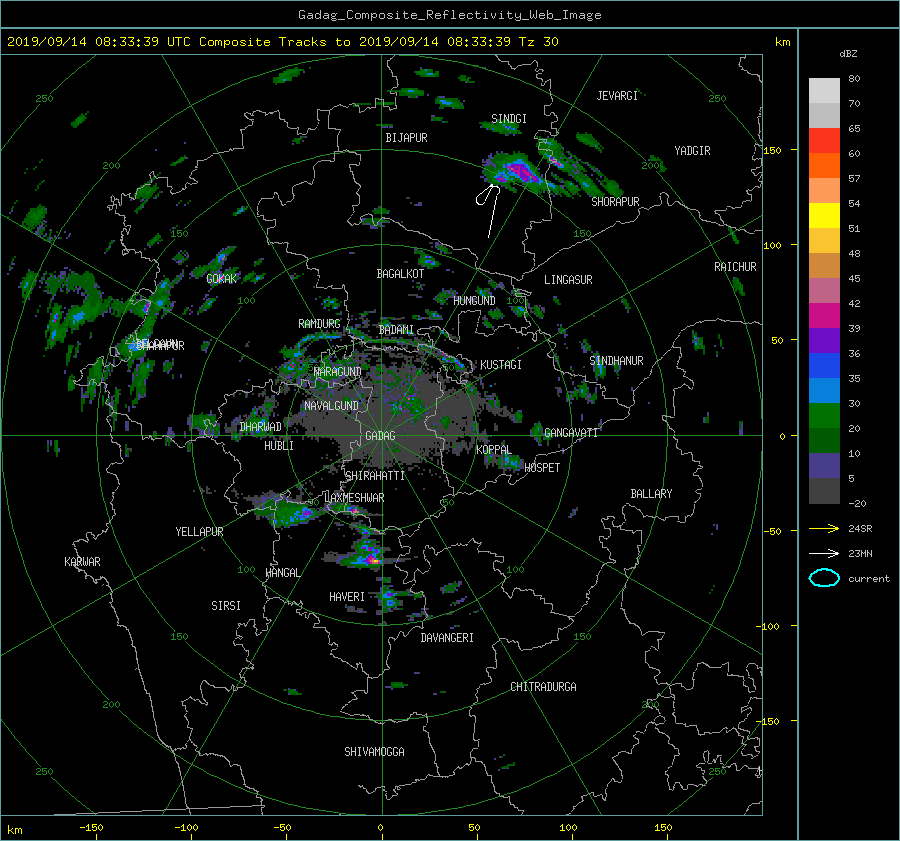Click the '23MN' legend label
The width and height of the screenshot is (900, 841).
[860, 553]
